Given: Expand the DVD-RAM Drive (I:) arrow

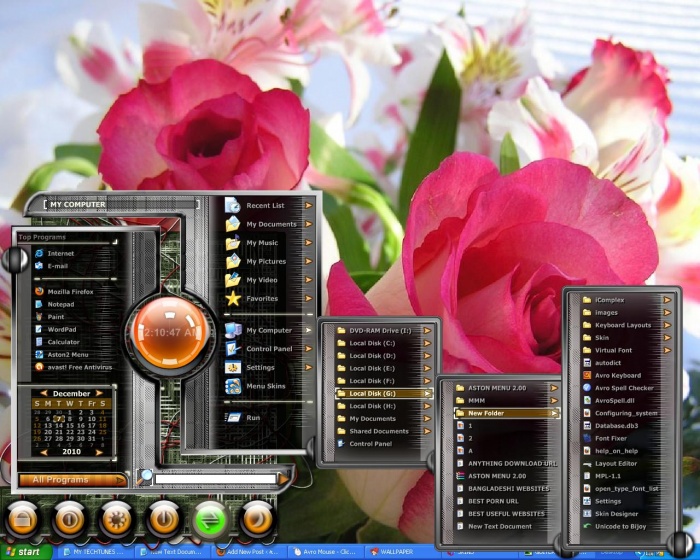Looking at the screenshot, I should 427,330.
